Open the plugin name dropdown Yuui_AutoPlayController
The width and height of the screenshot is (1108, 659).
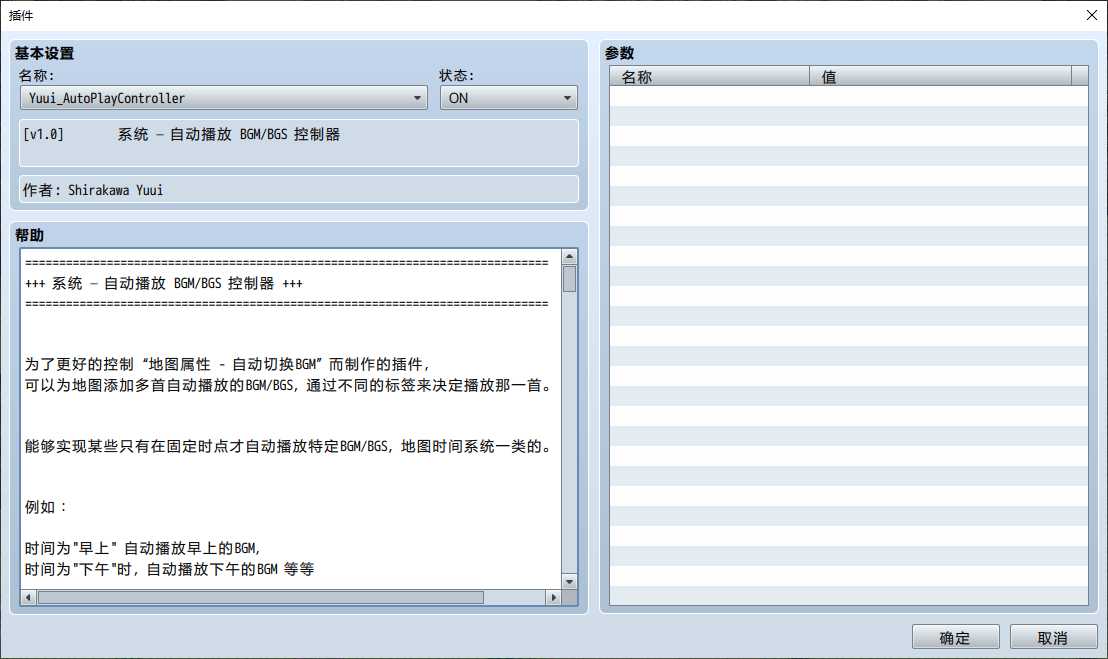(223, 98)
